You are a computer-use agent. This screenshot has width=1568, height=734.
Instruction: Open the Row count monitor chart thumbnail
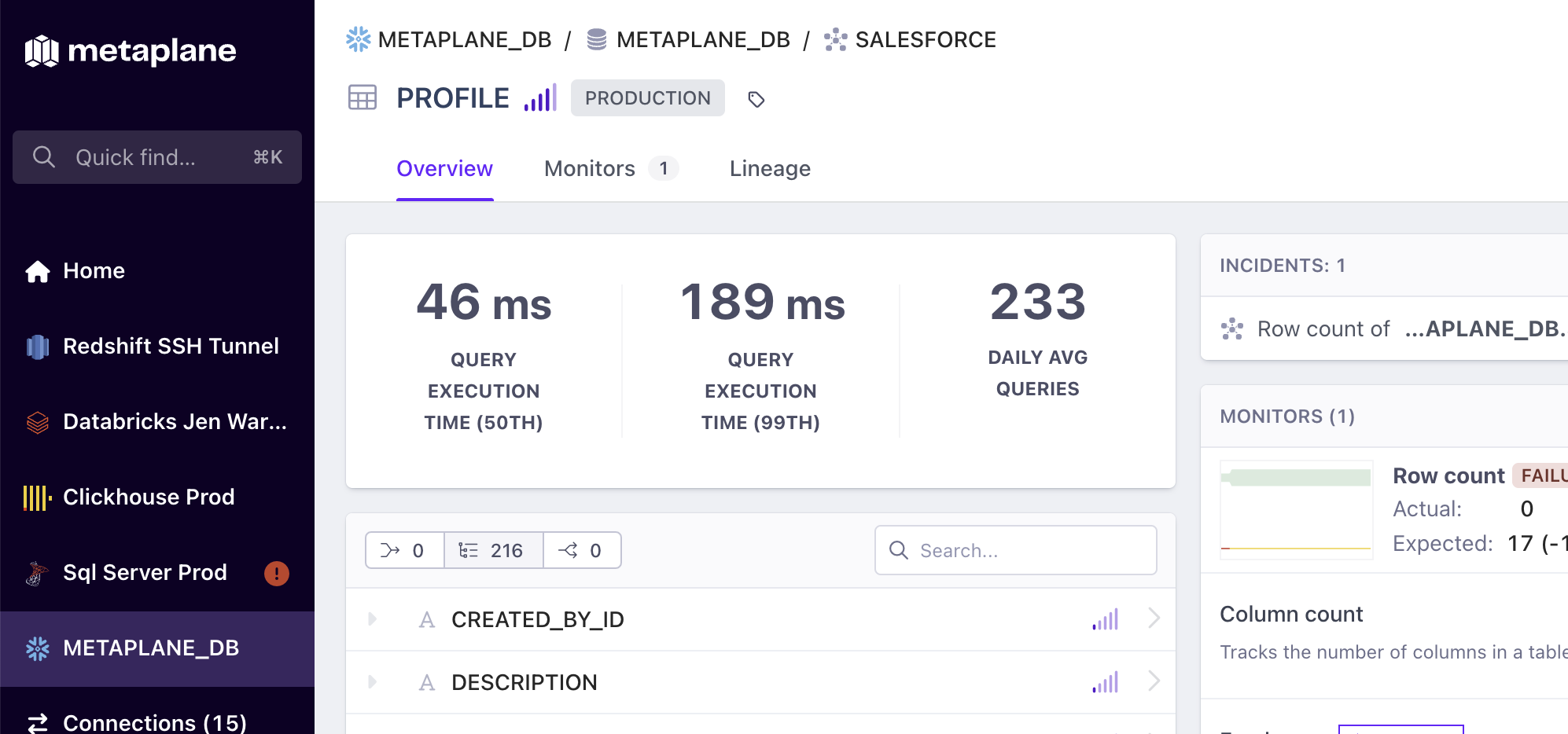(x=1296, y=509)
